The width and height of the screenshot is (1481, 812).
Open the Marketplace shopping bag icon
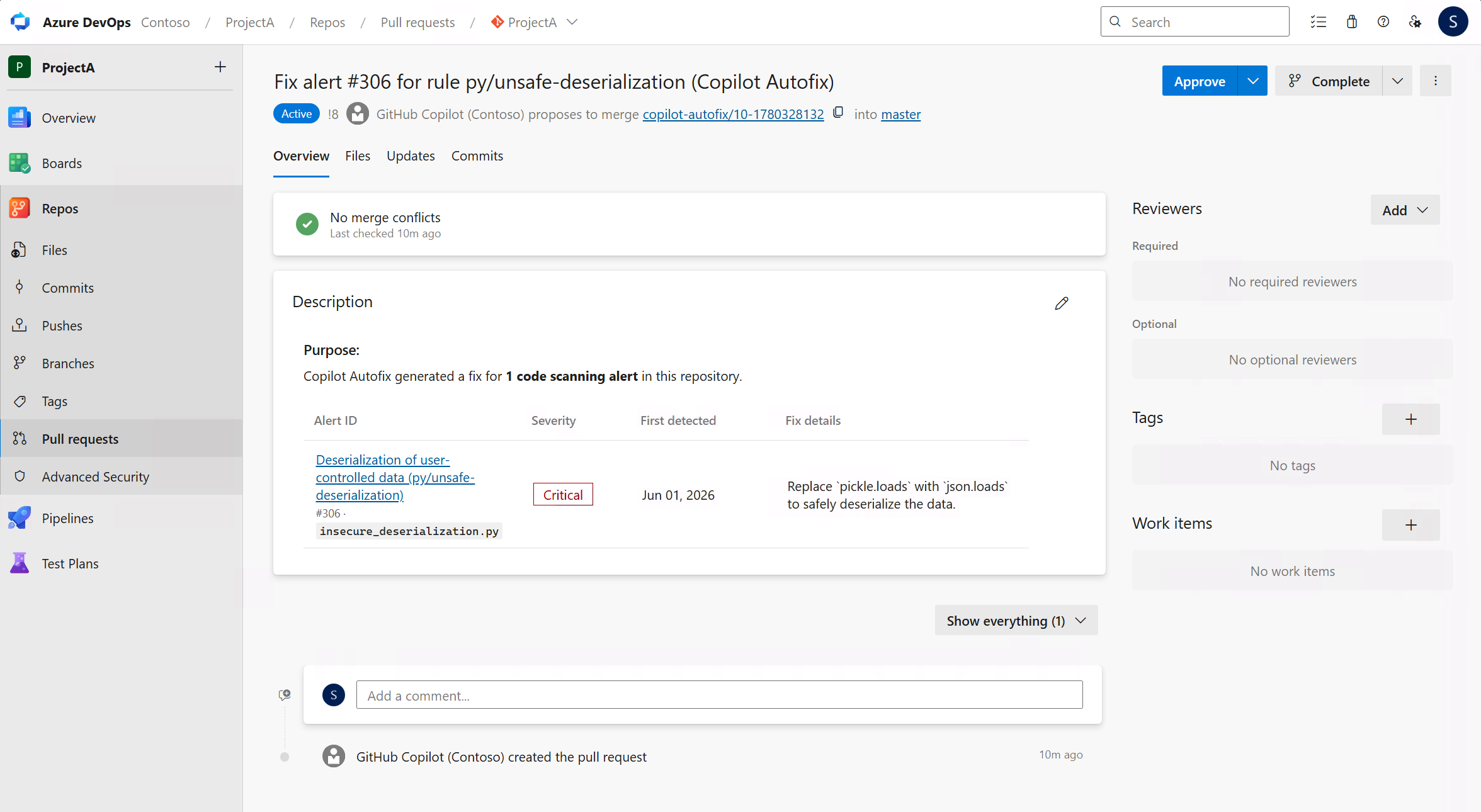1351,22
